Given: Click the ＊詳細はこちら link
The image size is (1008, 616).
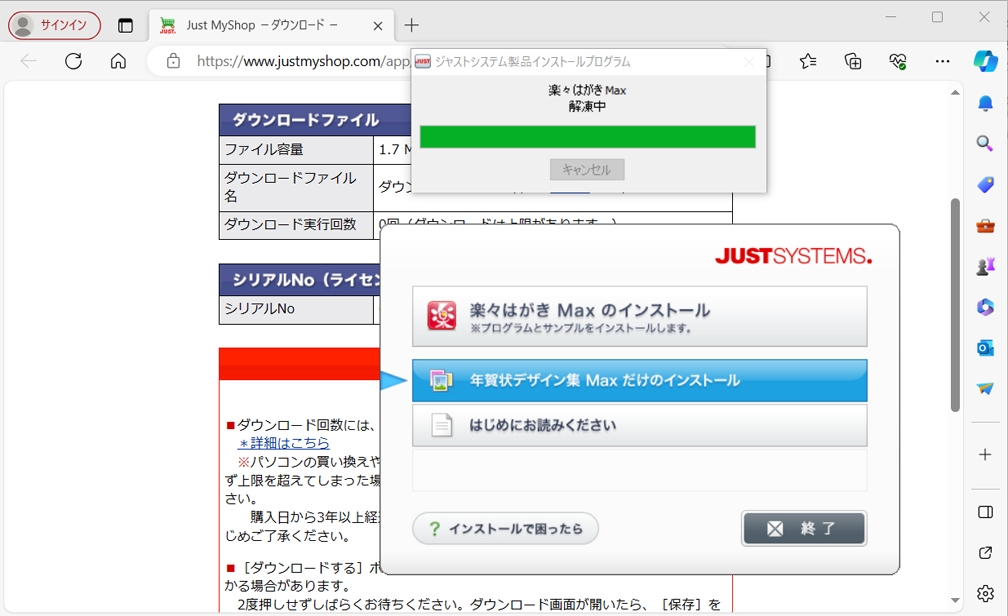Looking at the screenshot, I should coord(284,443).
